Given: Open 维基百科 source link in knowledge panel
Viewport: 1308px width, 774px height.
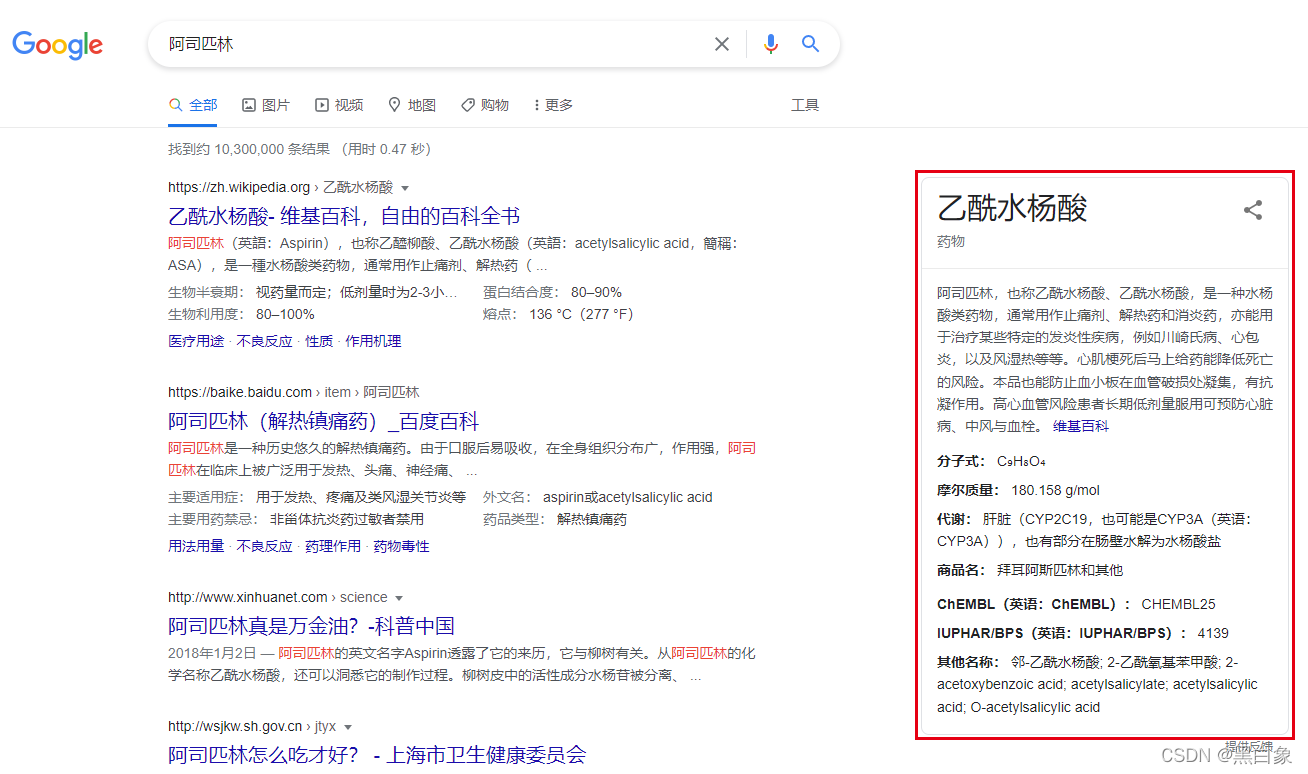Looking at the screenshot, I should 1081,426.
